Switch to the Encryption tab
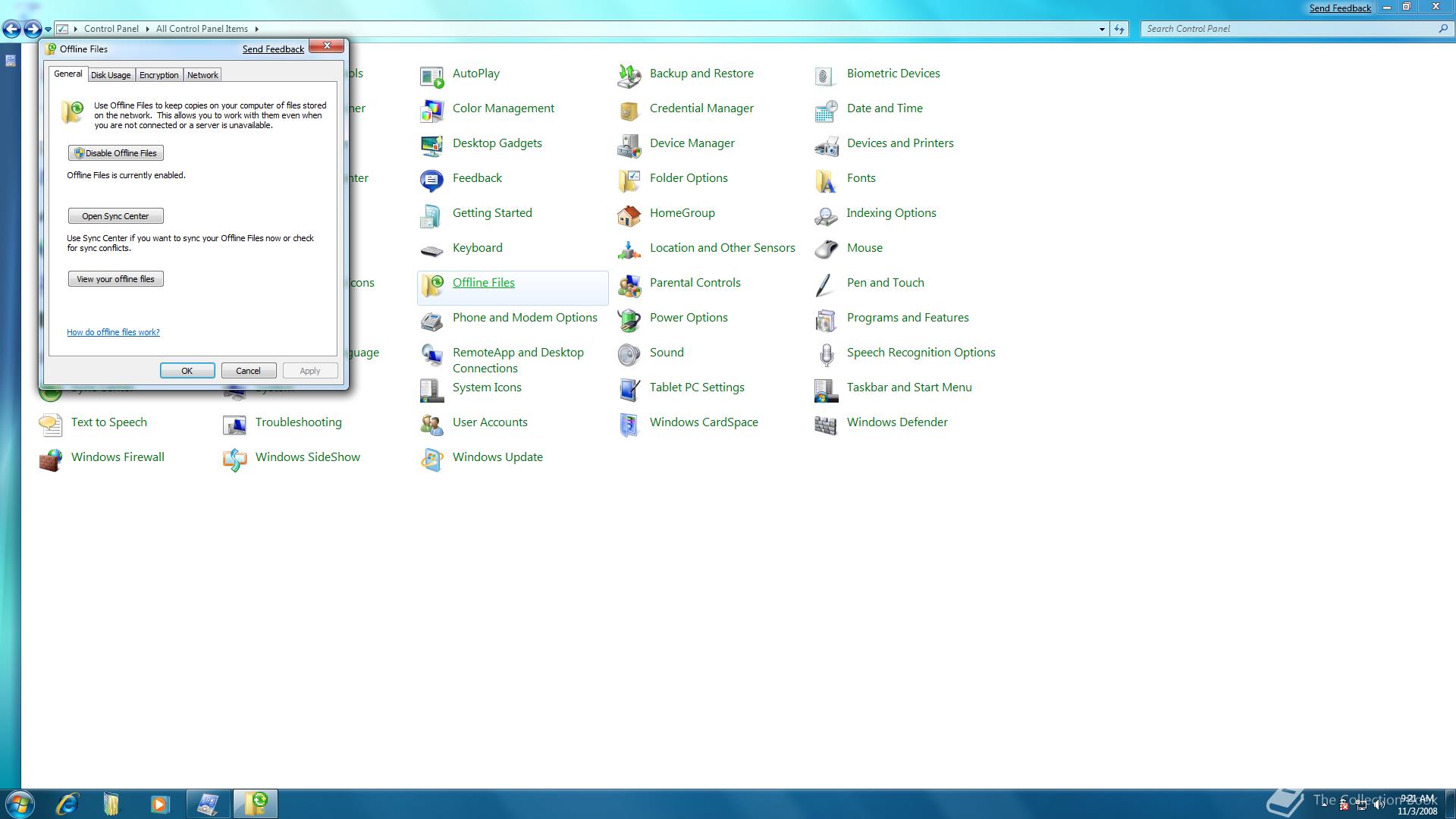Viewport: 1456px width, 819px height. [159, 75]
